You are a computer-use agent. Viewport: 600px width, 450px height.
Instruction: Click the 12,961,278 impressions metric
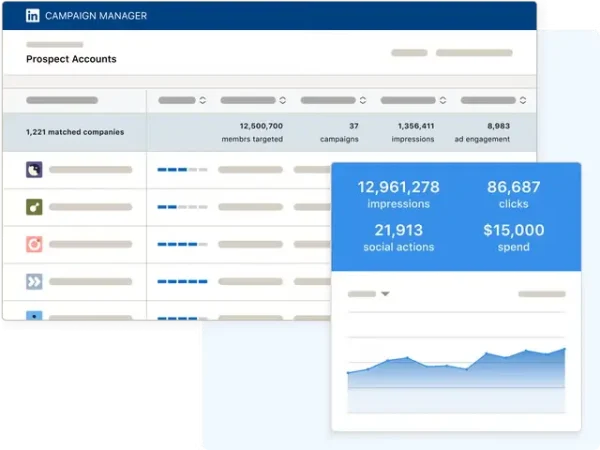398,194
